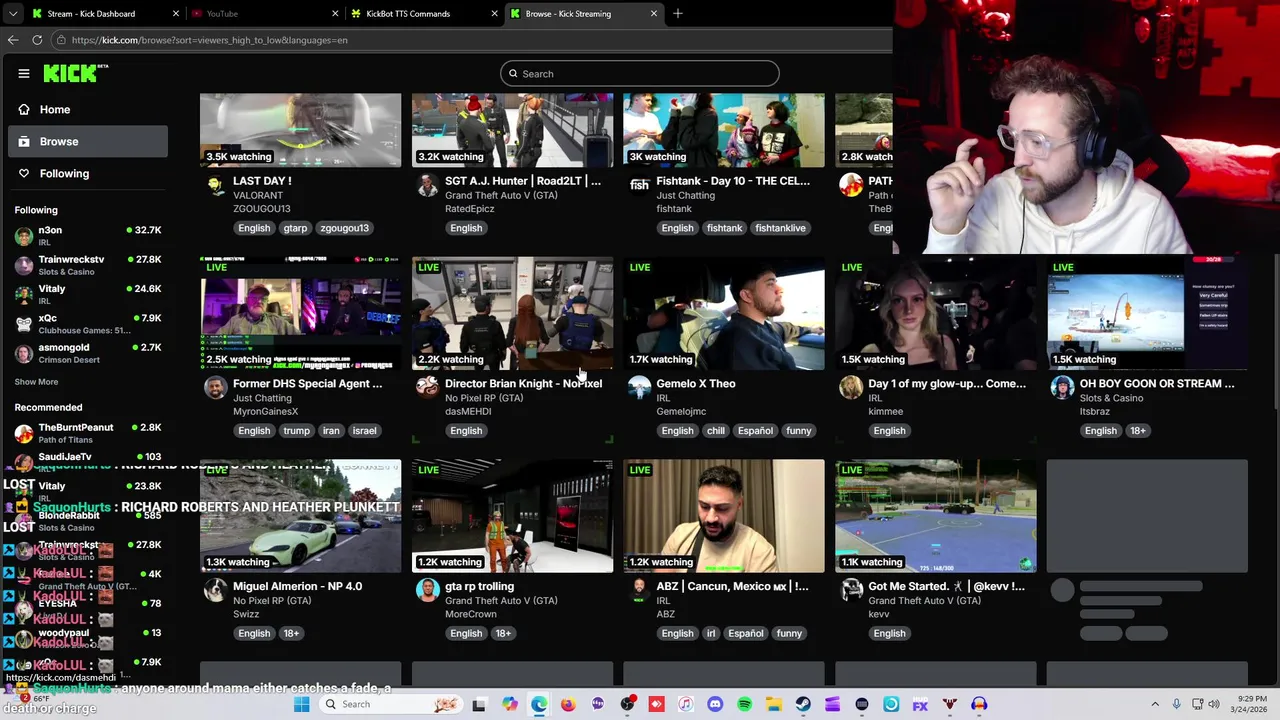Open the 'gta rp trolling' stream thumbnail
1280x720 pixels.
(x=512, y=516)
